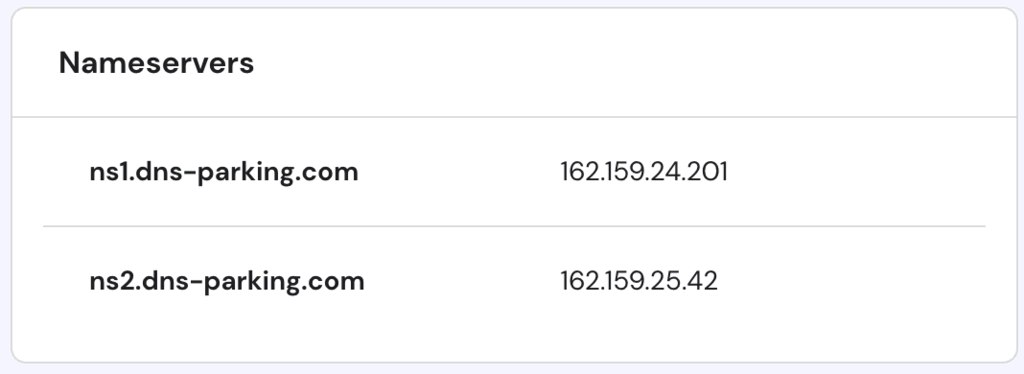Click the divider between ns1 and ns2 rows

click(514, 226)
